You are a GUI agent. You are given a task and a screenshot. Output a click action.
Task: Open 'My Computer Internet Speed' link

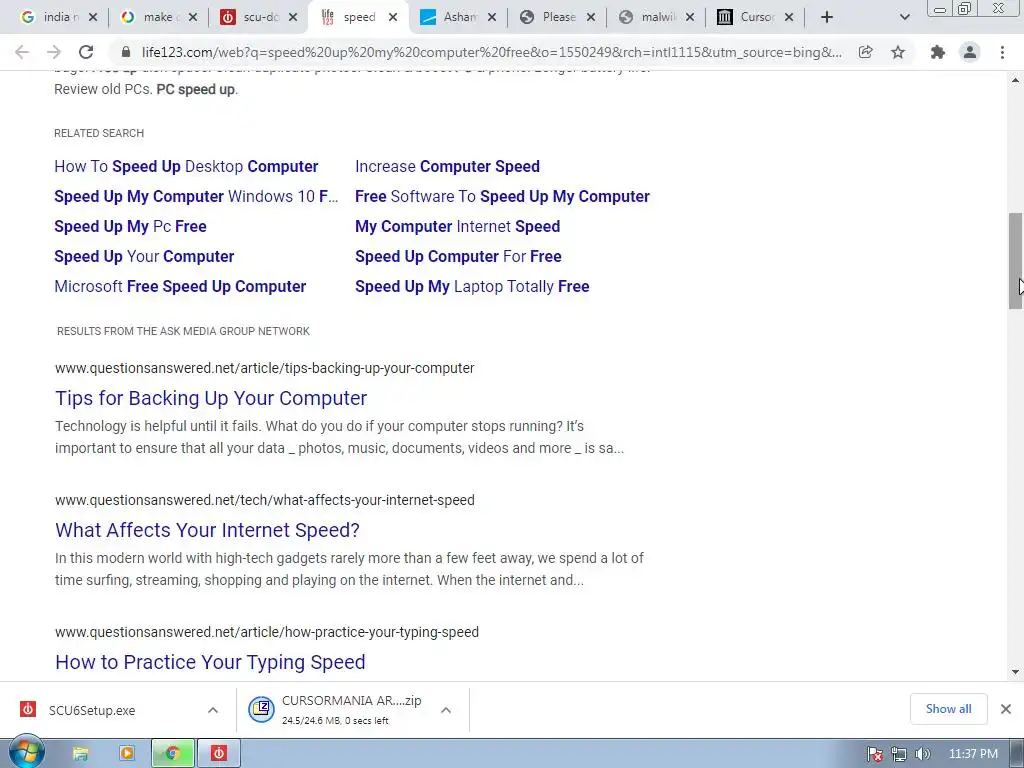pos(458,227)
